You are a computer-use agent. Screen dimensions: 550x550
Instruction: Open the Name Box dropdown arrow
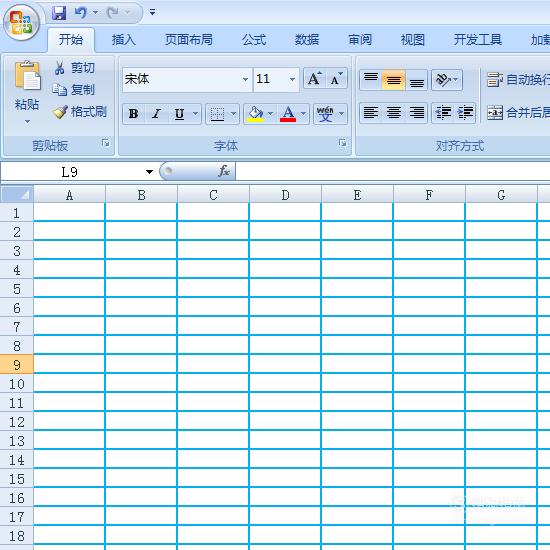point(149,172)
